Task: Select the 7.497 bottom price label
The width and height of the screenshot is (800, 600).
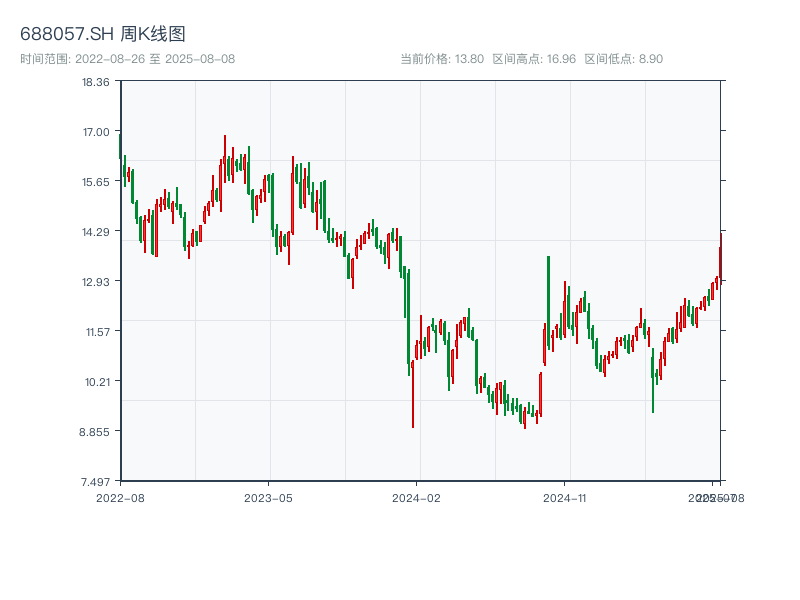Action: click(96, 482)
